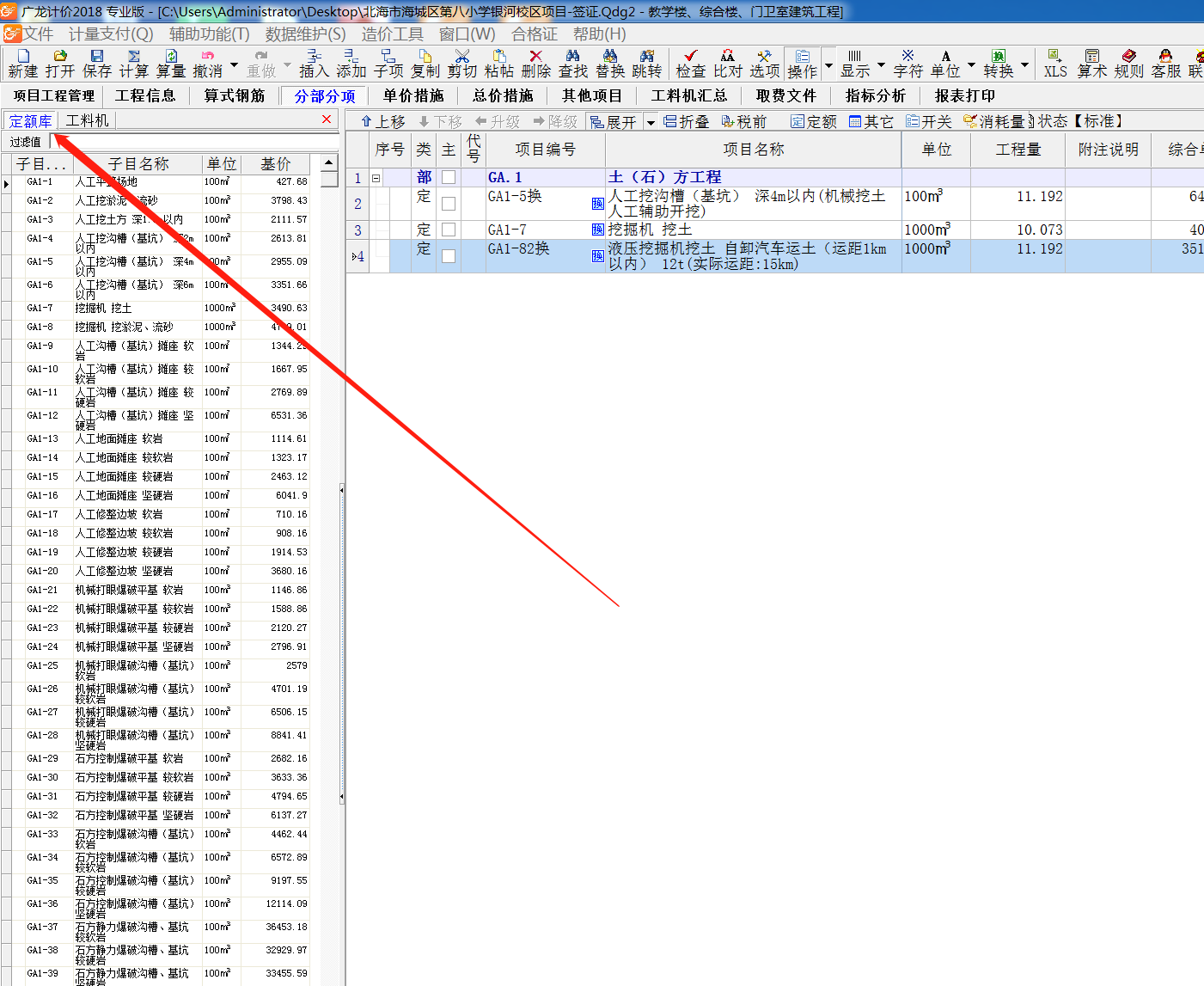This screenshot has width=1204, height=986.
Task: Open the 显示 dropdown arrow
Action: (x=881, y=64)
